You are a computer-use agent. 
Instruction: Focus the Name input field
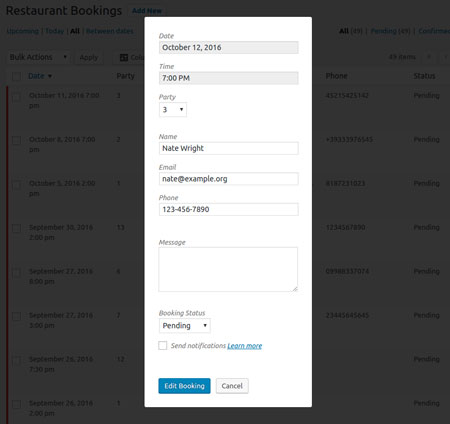[x=229, y=148]
